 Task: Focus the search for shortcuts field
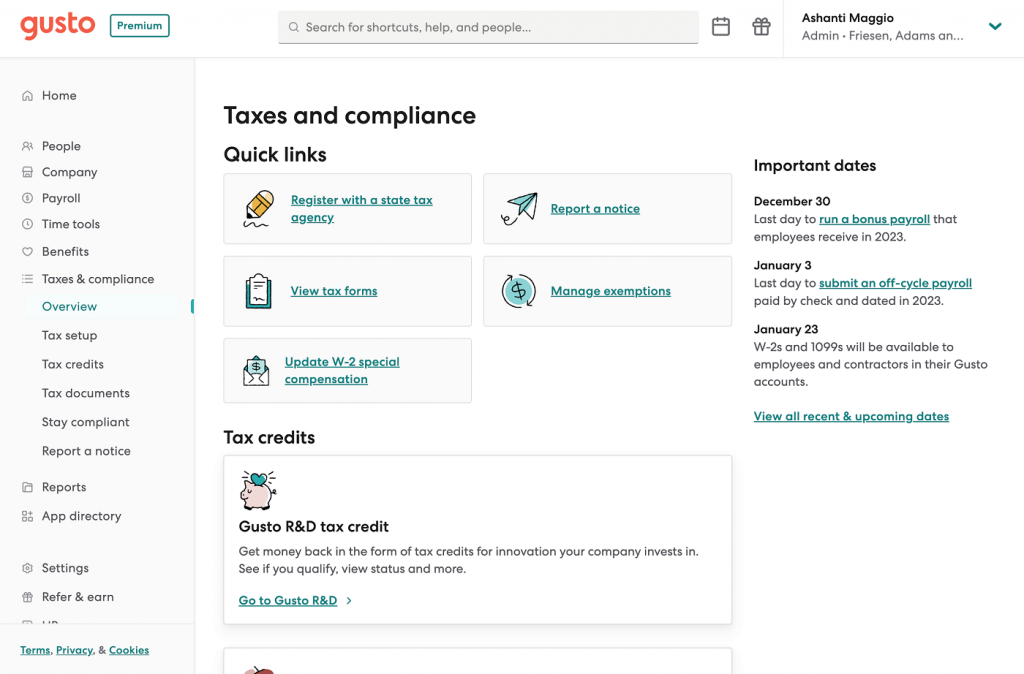(x=488, y=27)
